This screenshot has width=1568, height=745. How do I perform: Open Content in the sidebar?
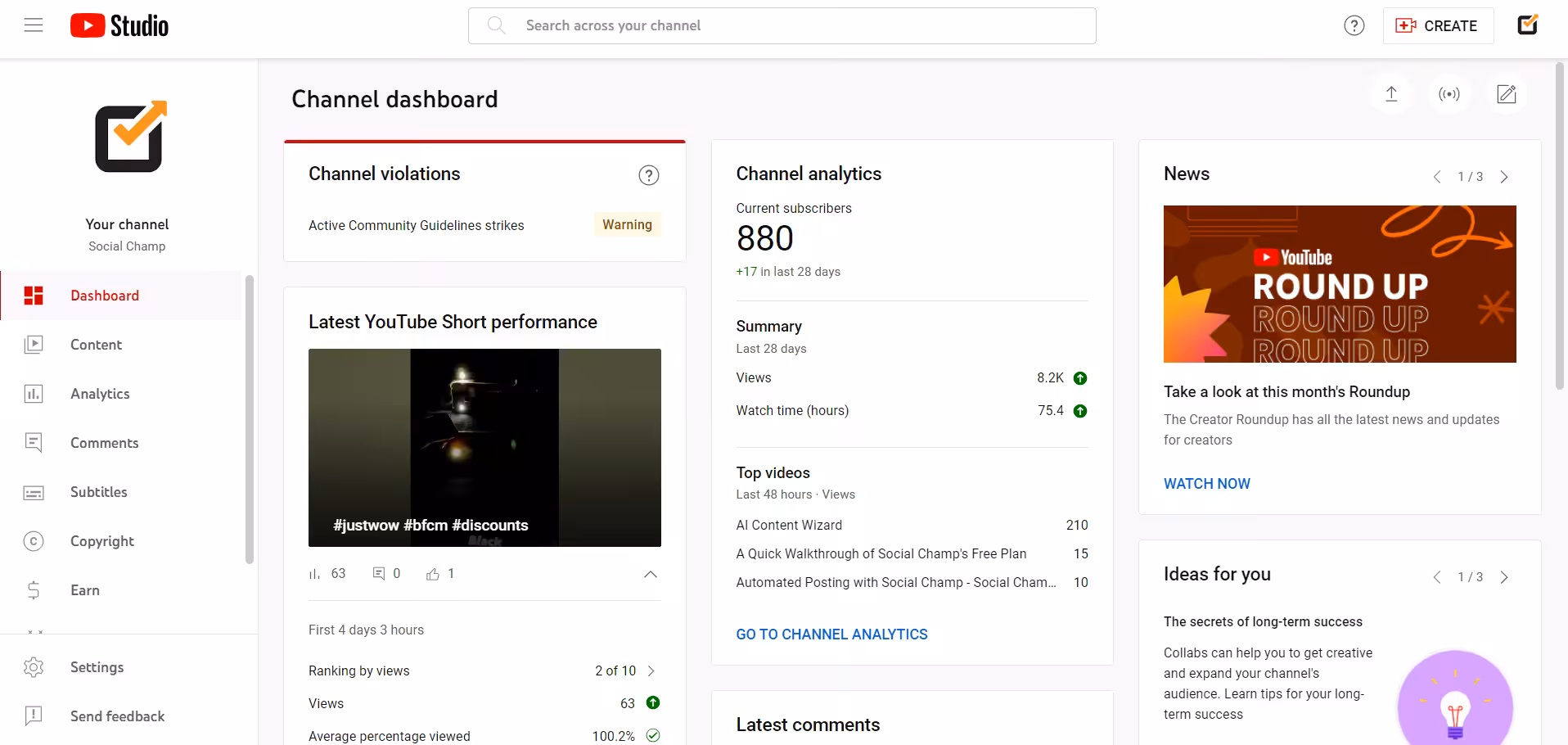point(122,345)
